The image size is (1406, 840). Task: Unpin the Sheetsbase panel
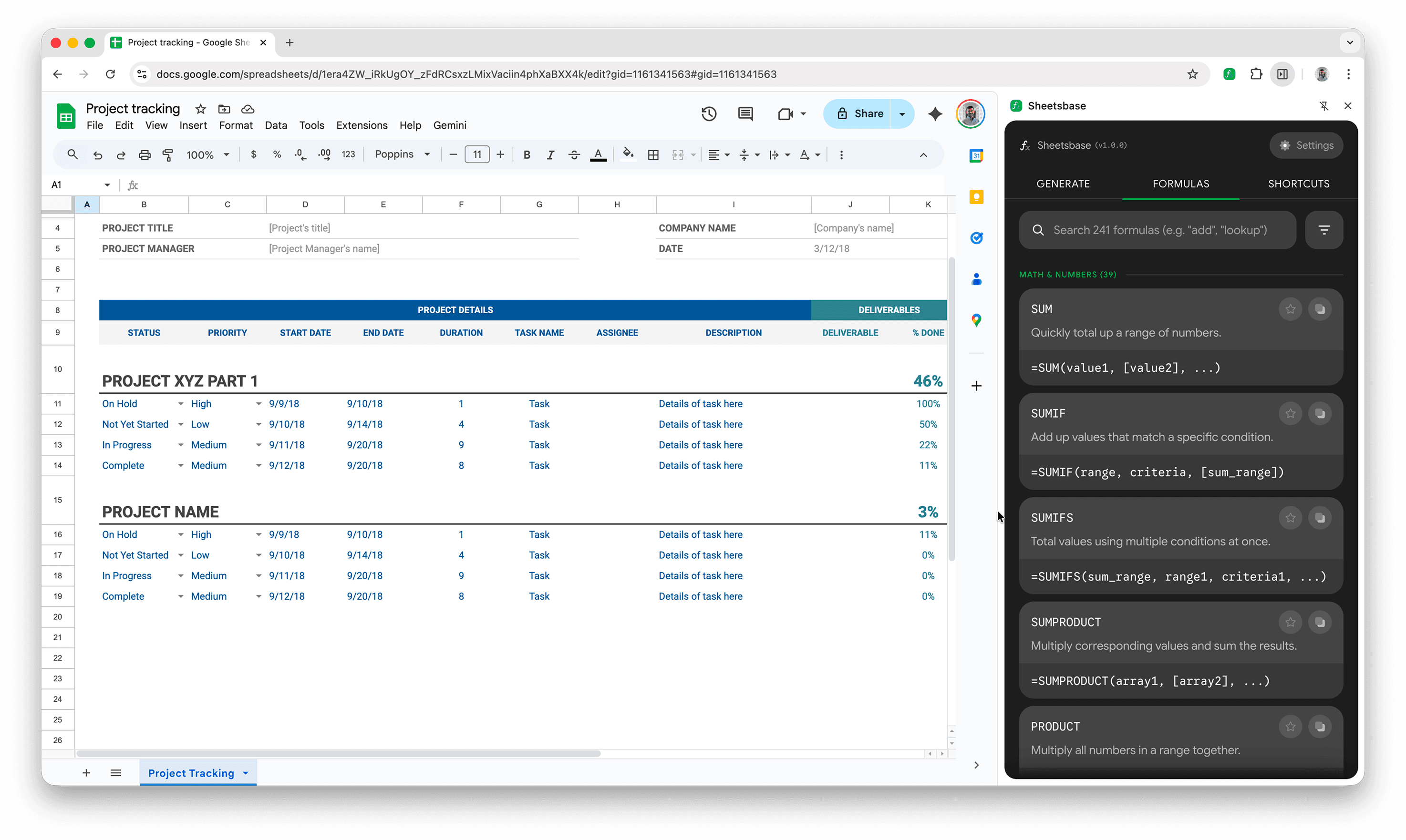click(1325, 106)
